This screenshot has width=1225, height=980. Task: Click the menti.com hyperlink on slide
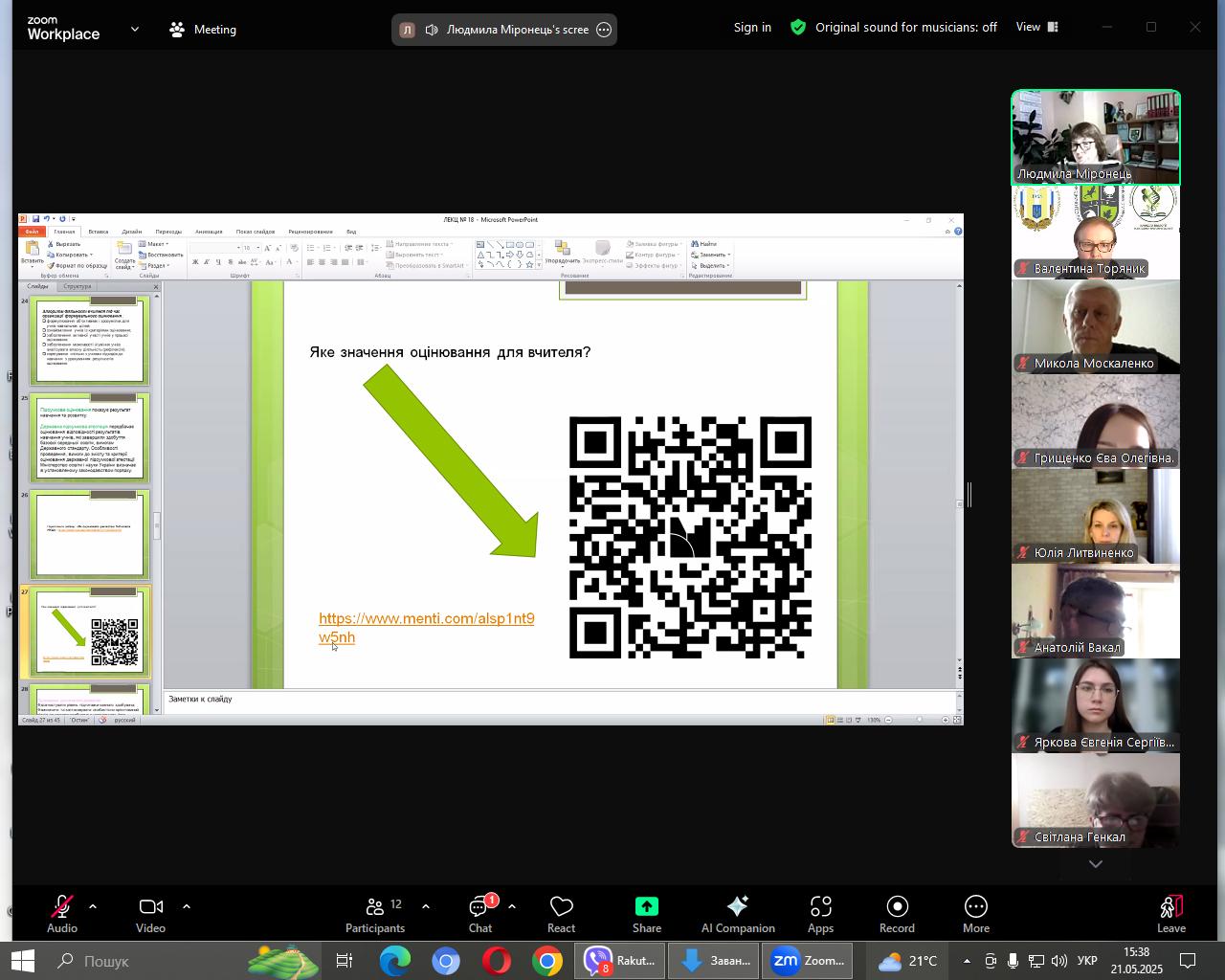click(426, 628)
